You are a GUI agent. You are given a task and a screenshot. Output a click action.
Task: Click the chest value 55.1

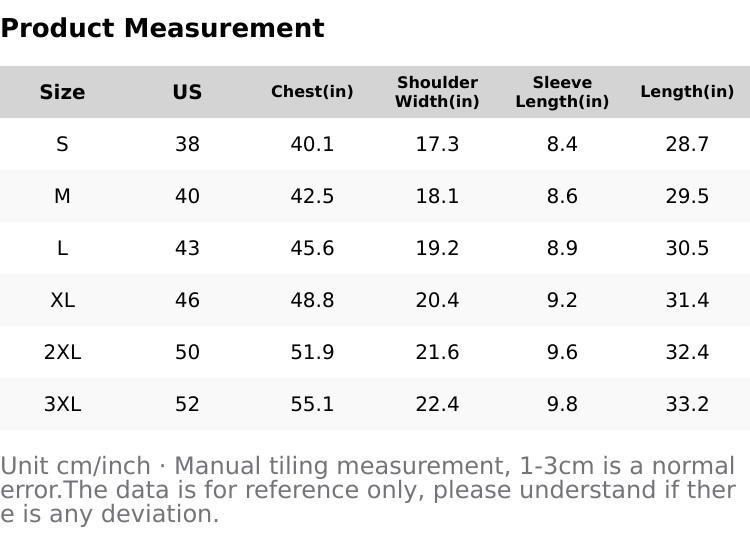pyautogui.click(x=312, y=404)
